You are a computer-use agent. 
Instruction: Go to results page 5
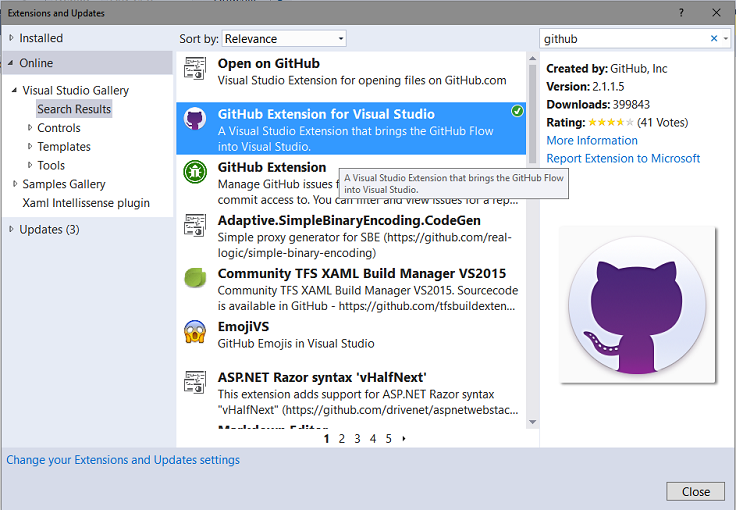(389, 439)
